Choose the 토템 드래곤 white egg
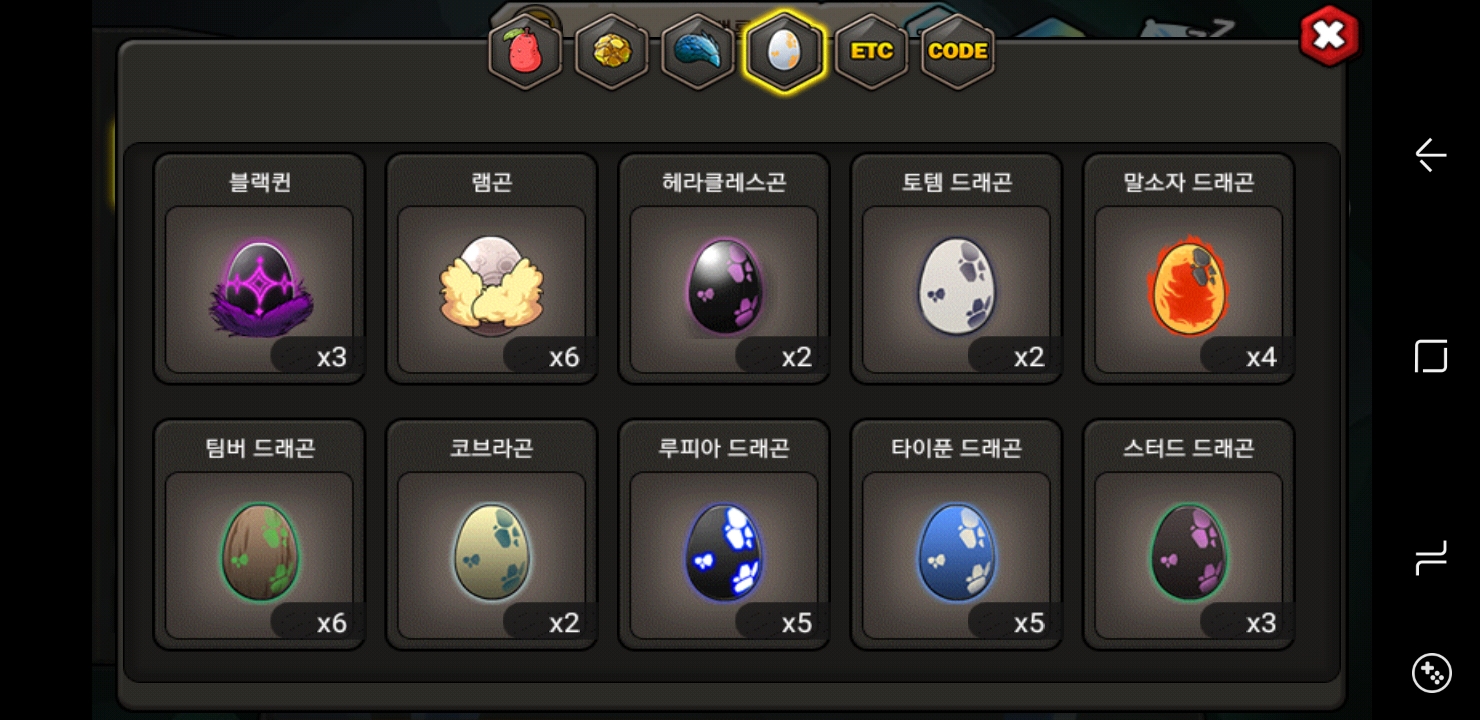 (x=956, y=268)
